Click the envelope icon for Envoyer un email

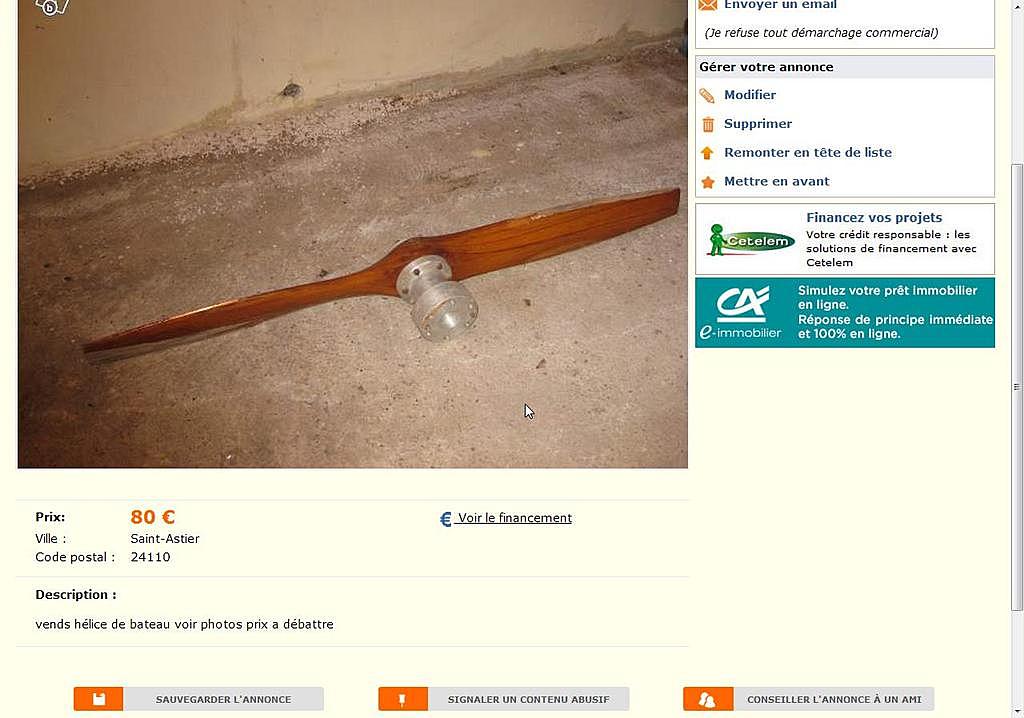707,5
